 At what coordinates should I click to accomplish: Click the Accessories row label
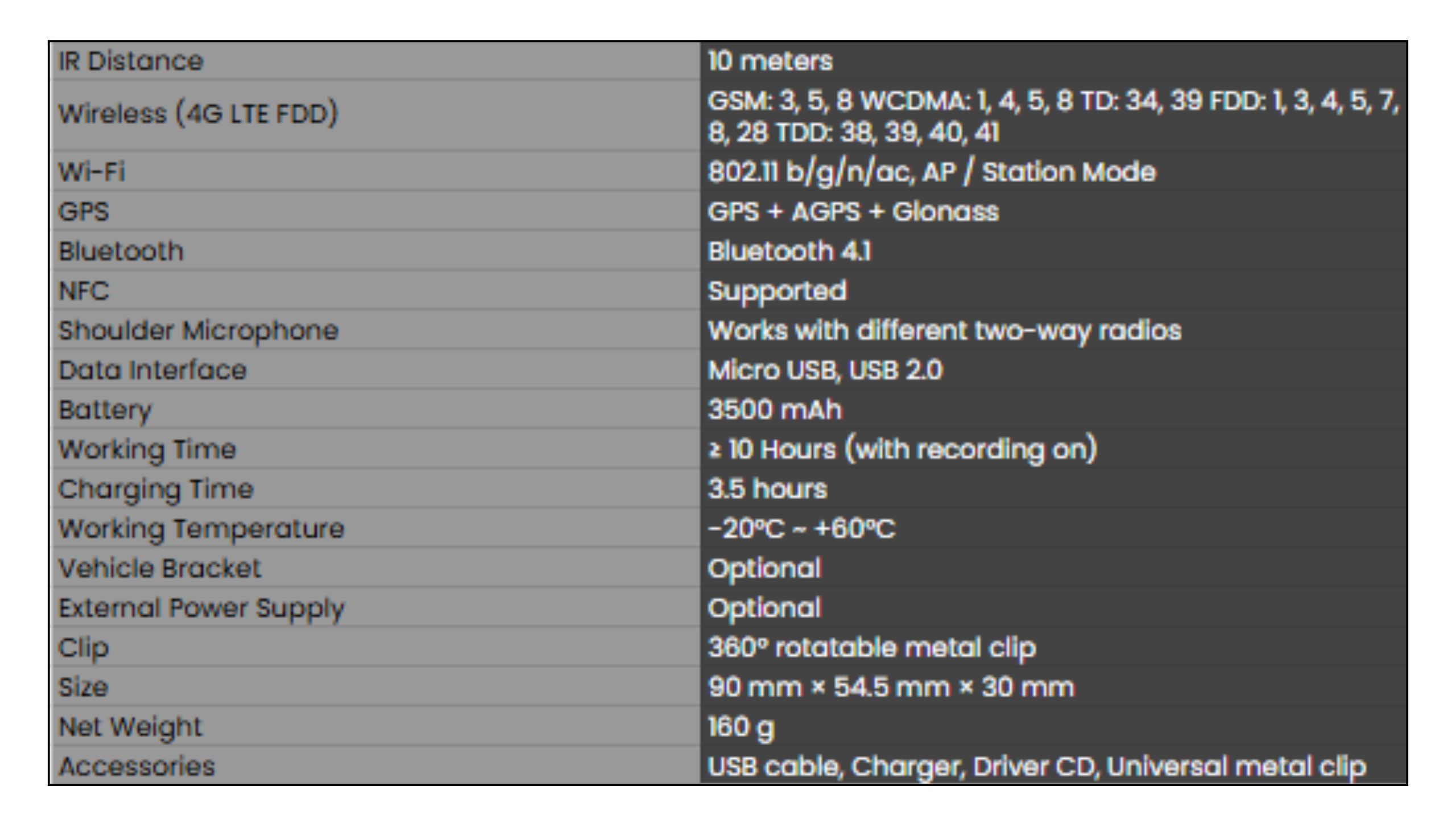click(137, 767)
